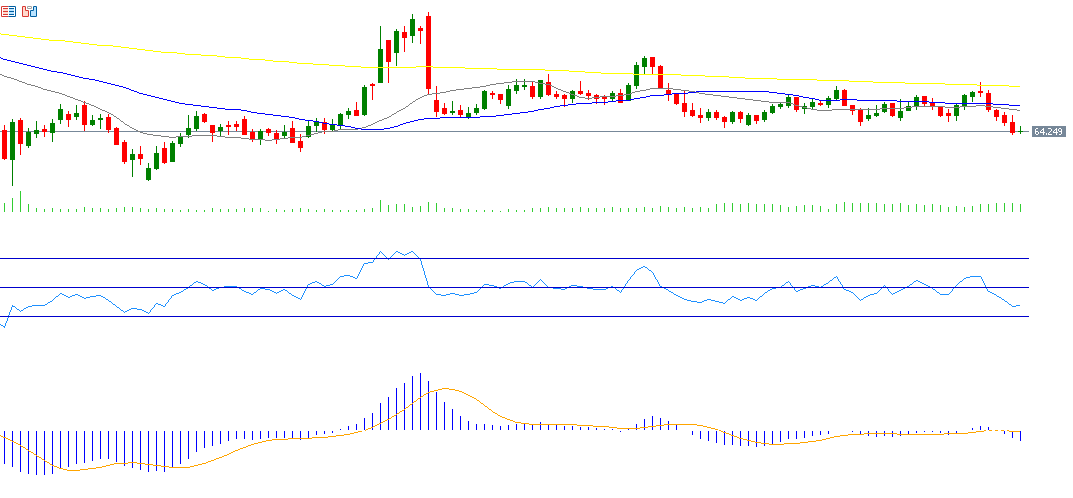Click the last candle at the chart's right end

pyautogui.click(x=1020, y=131)
